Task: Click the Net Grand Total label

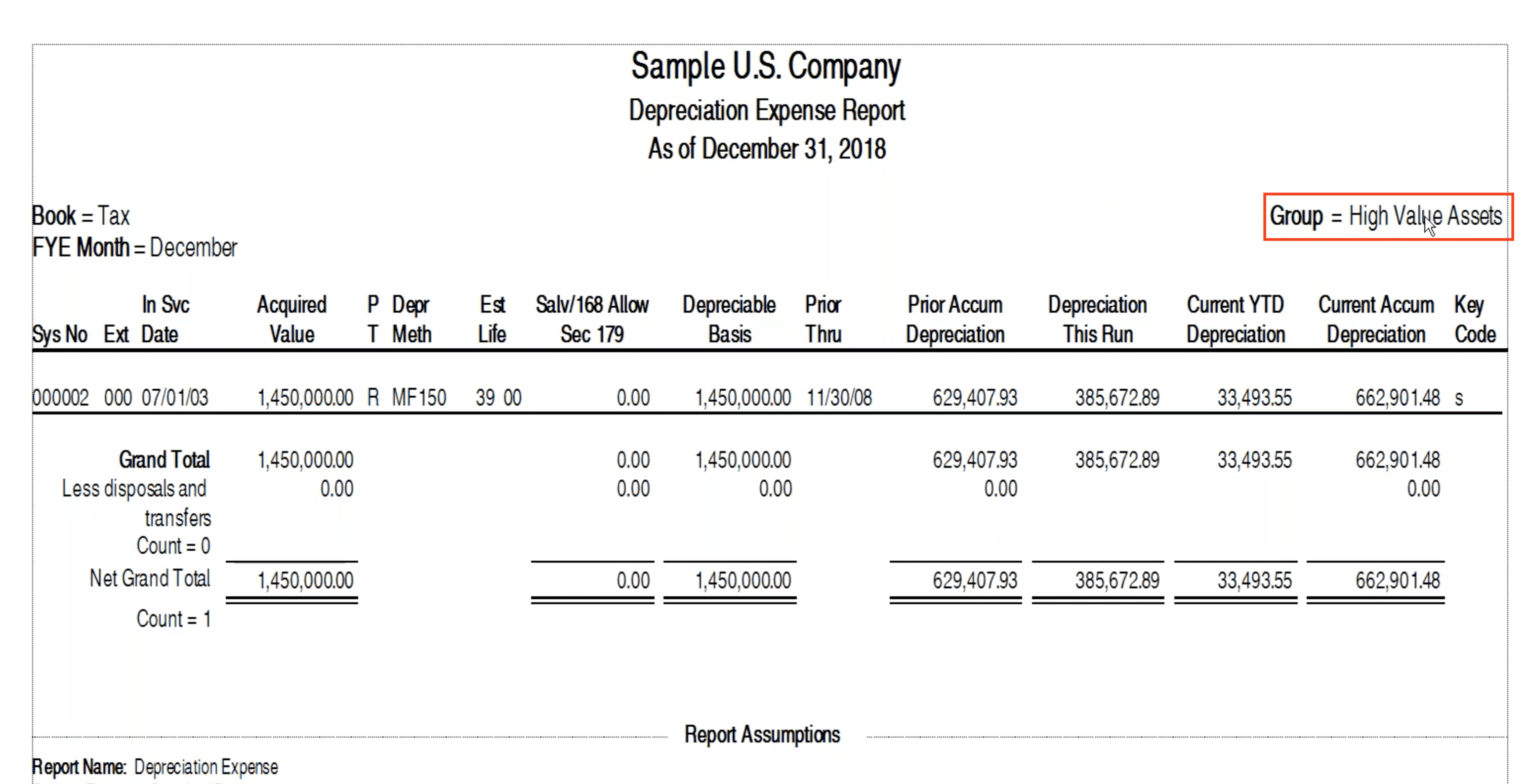Action: coord(150,578)
